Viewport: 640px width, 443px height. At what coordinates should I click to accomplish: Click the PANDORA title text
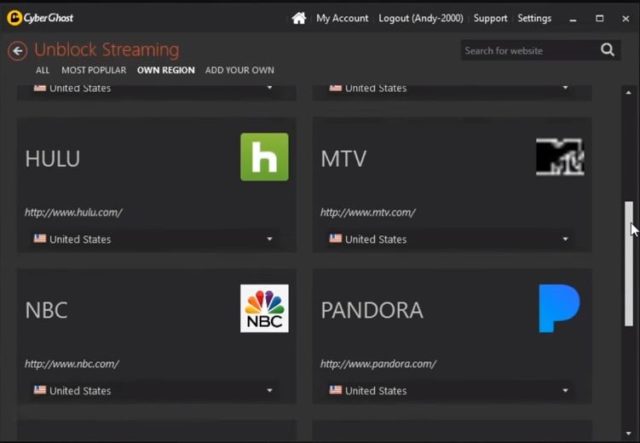(372, 310)
